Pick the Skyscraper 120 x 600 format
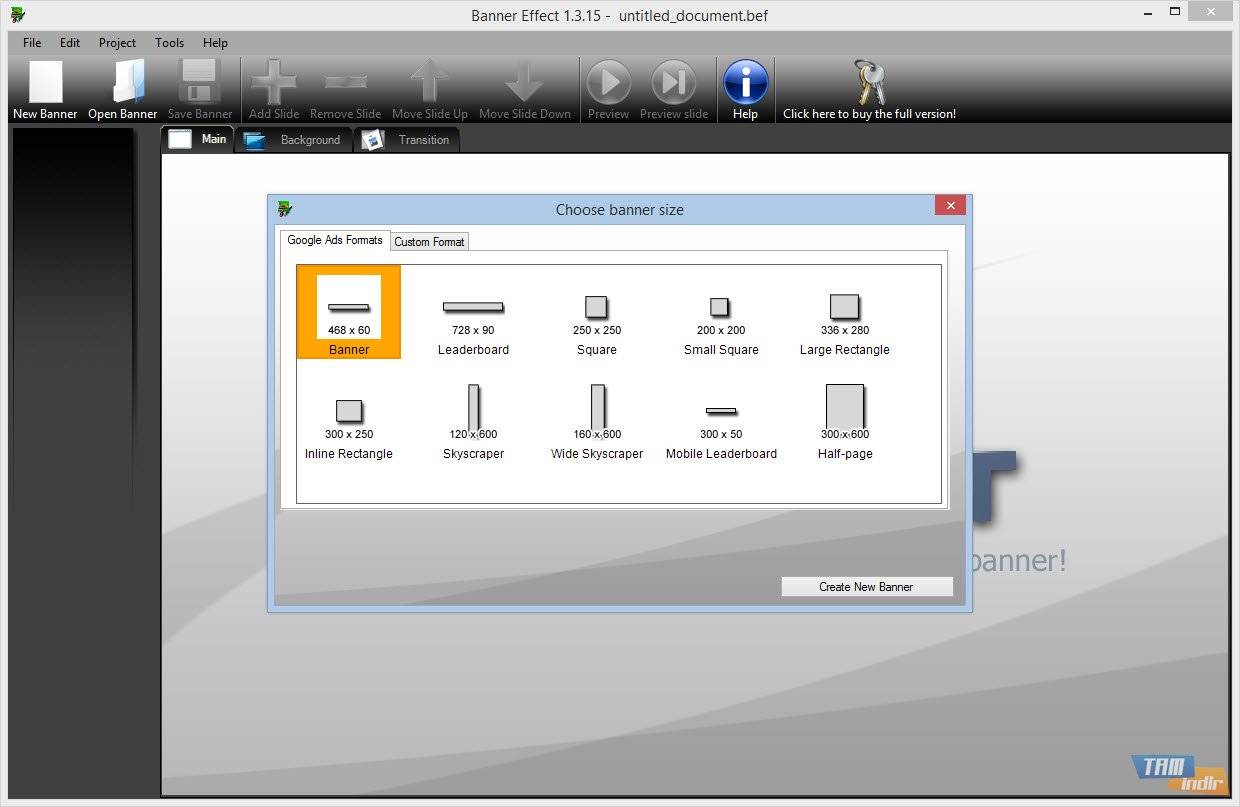The width and height of the screenshot is (1240, 807). point(473,415)
